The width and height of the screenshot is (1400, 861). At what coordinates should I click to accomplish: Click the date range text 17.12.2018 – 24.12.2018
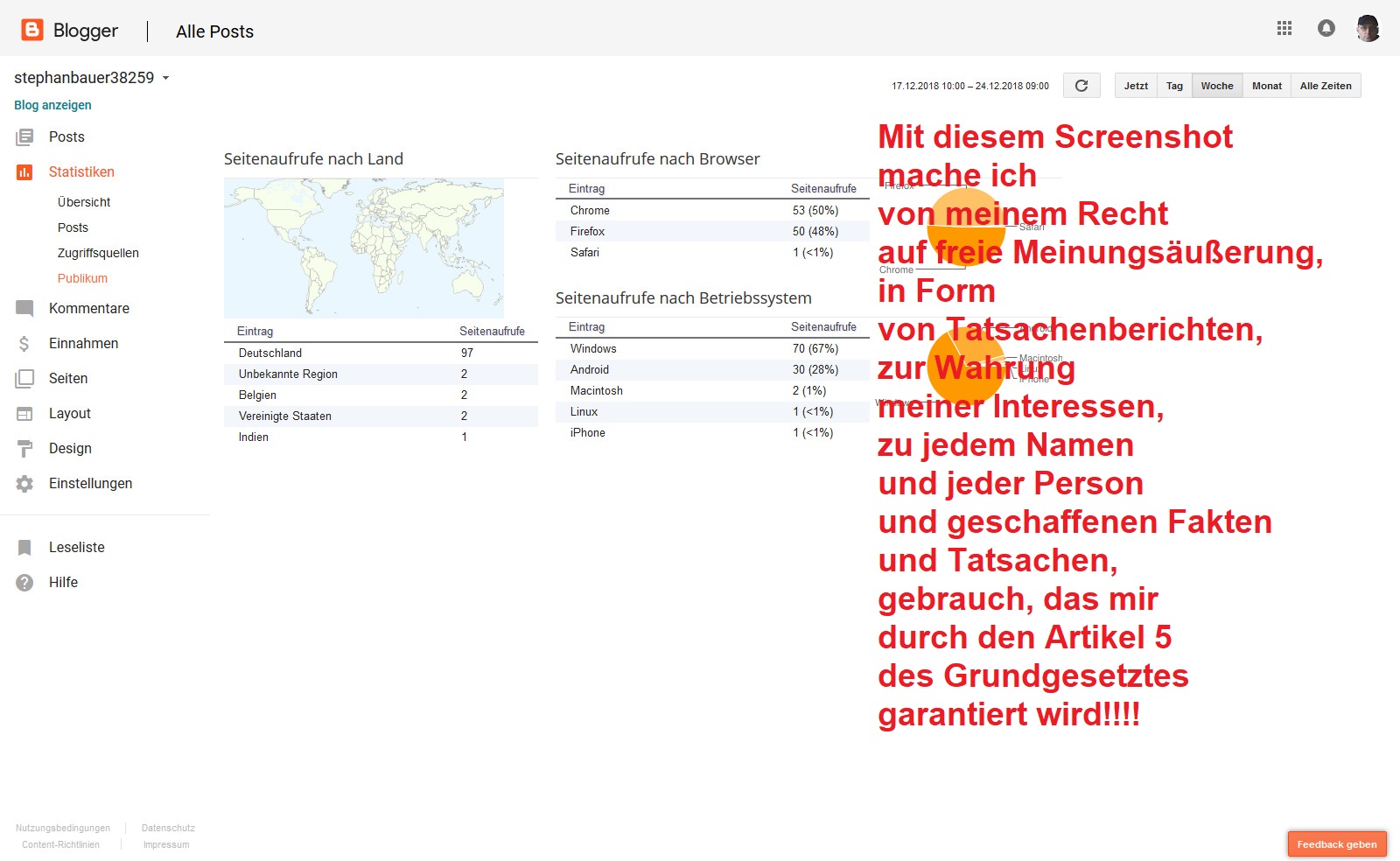pyautogui.click(x=970, y=86)
